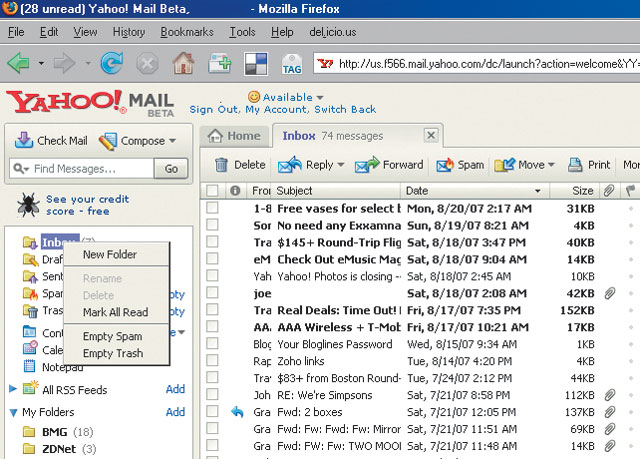The image size is (640, 459).
Task: Click the info status column header icon
Action: [x=235, y=190]
